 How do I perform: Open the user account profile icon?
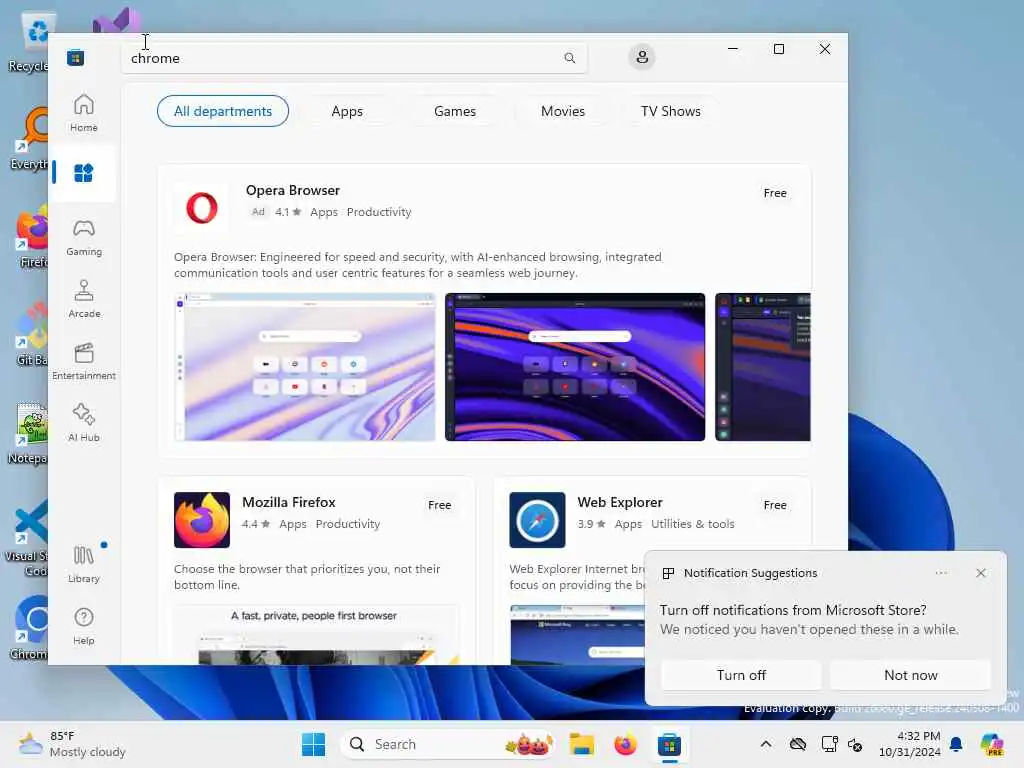point(642,57)
